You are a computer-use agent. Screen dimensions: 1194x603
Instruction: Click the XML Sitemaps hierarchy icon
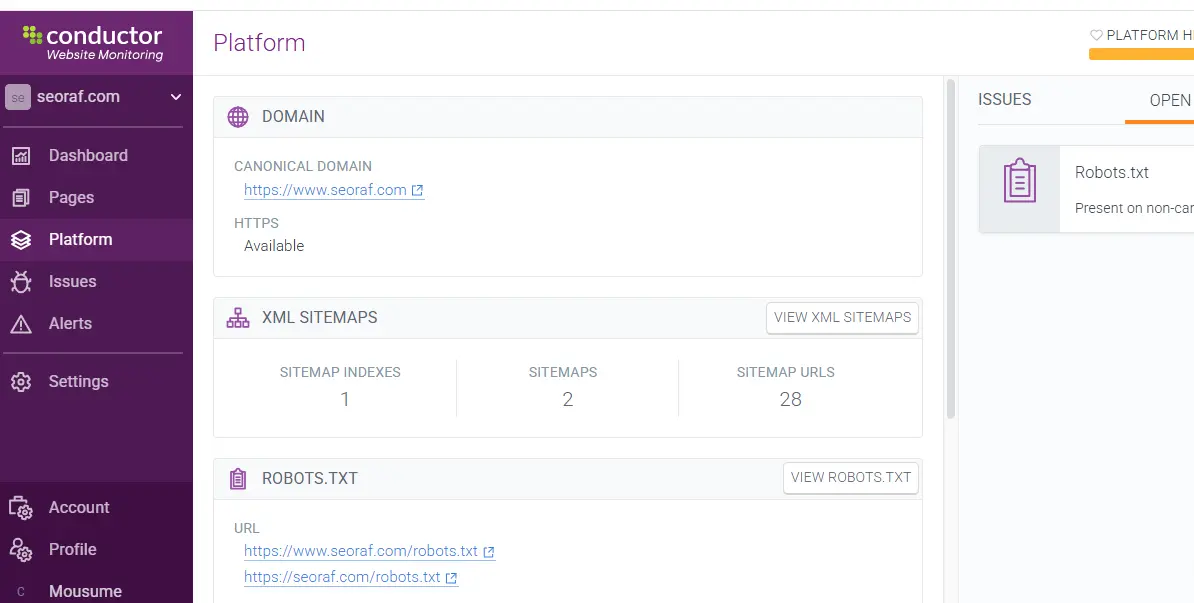(x=238, y=317)
